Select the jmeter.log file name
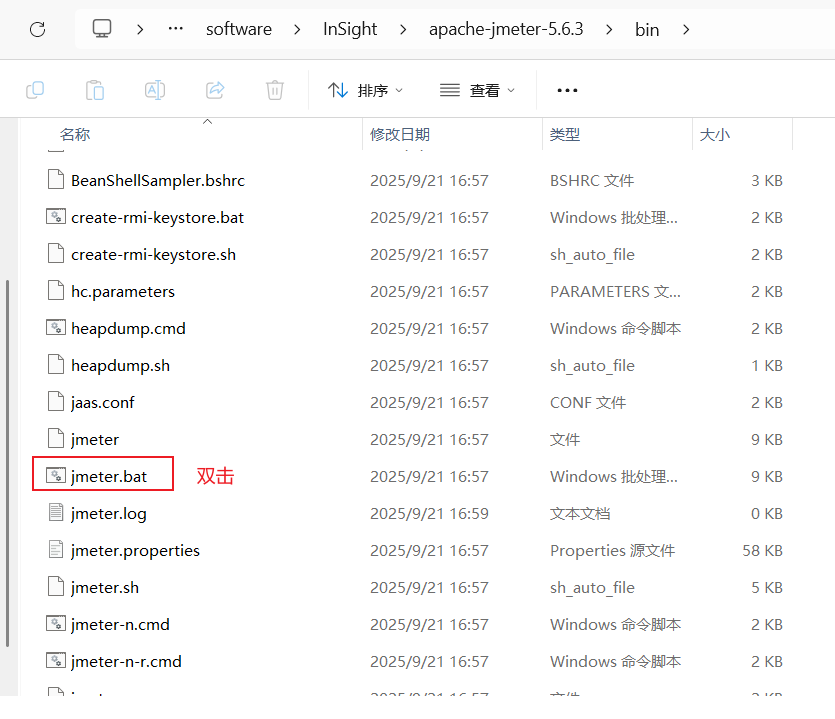835x719 pixels. 109,513
